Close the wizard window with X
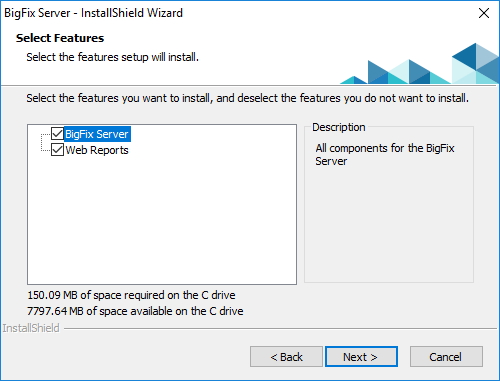 pyautogui.click(x=484, y=13)
